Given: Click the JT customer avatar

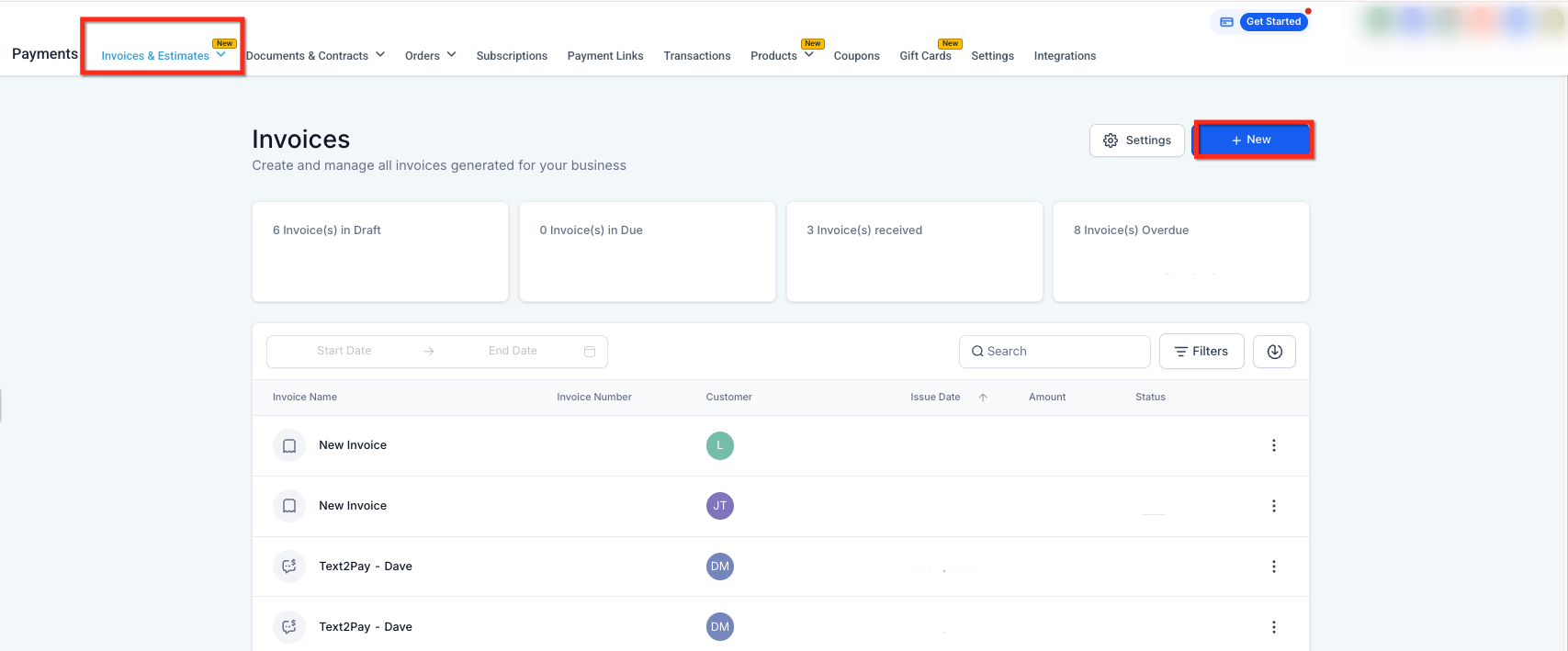Looking at the screenshot, I should [x=720, y=506].
